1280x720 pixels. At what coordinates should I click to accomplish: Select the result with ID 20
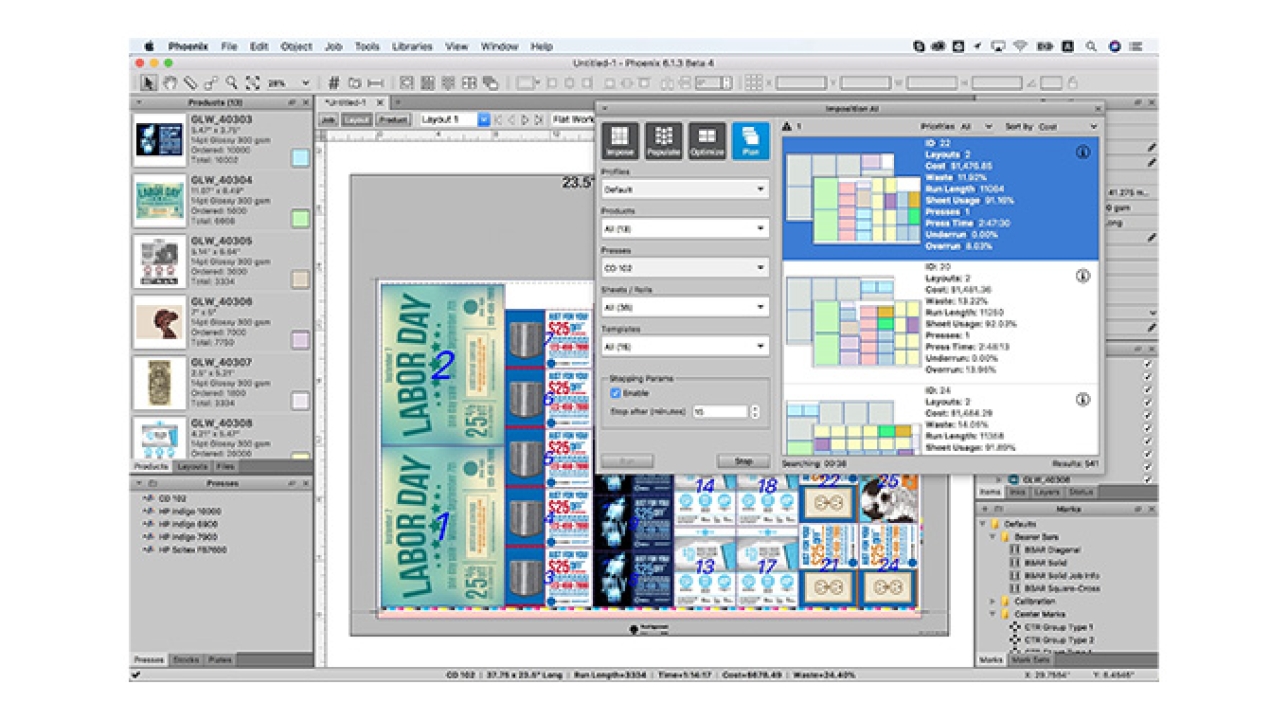(x=940, y=323)
